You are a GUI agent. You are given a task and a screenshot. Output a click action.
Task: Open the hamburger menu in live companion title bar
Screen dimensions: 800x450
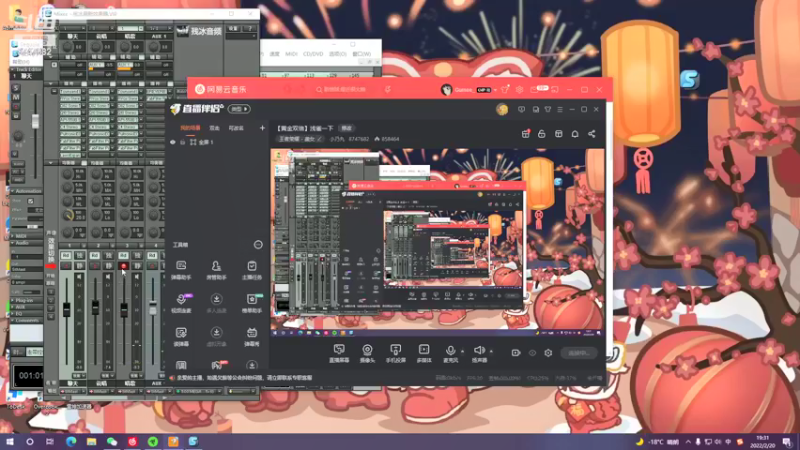point(560,109)
